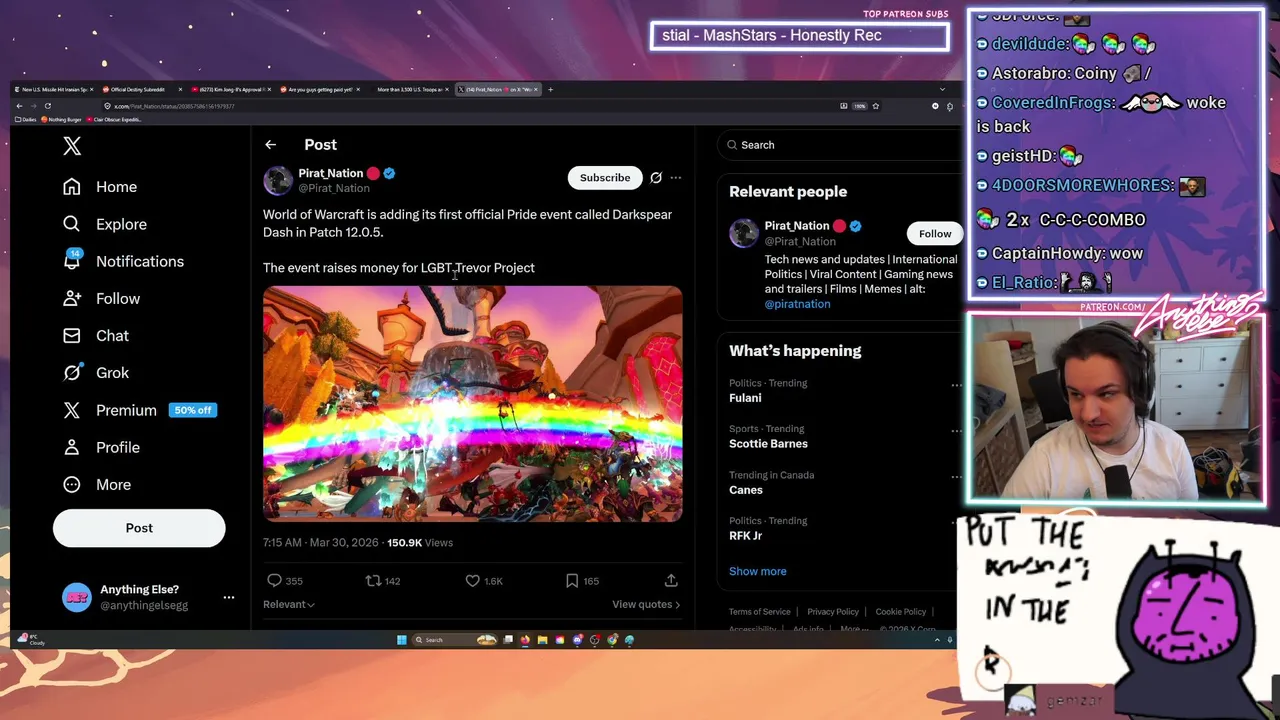1280x720 pixels.
Task: Open View quotes link
Action: 646,604
